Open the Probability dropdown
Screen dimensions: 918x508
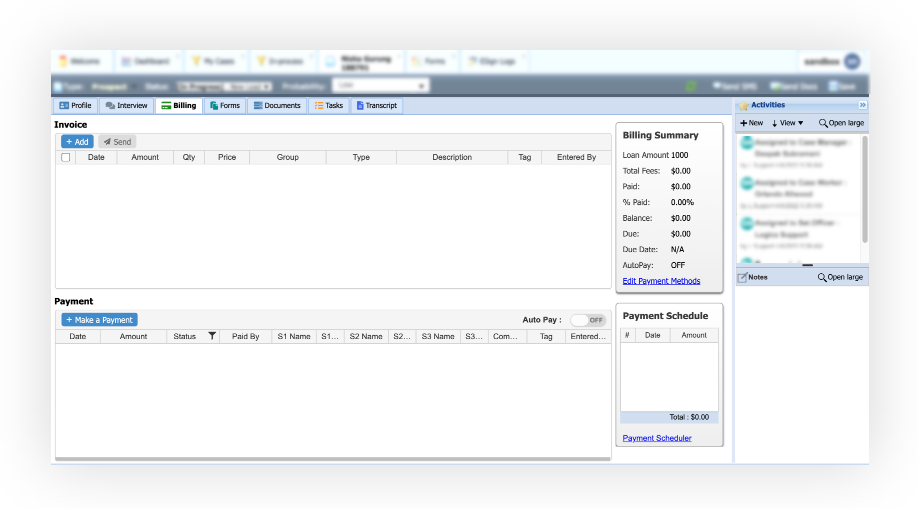[x=381, y=85]
